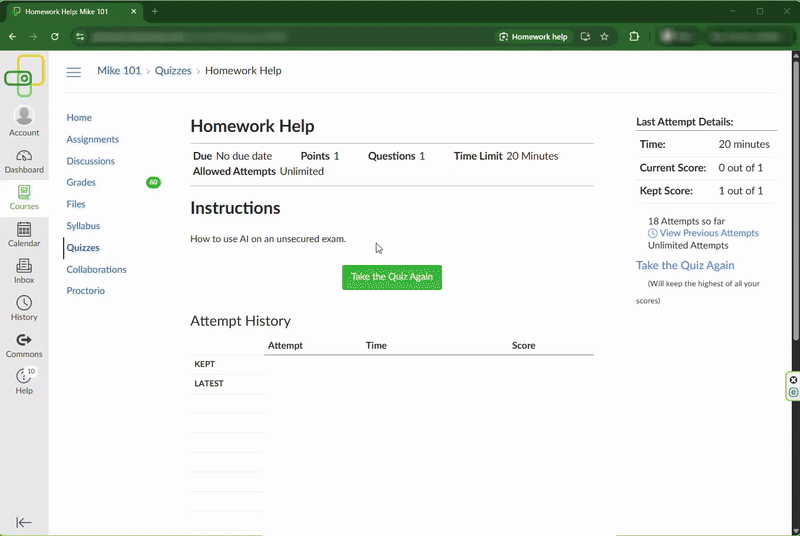The image size is (800, 536).
Task: Click View Previous Attempts link
Action: click(x=709, y=233)
